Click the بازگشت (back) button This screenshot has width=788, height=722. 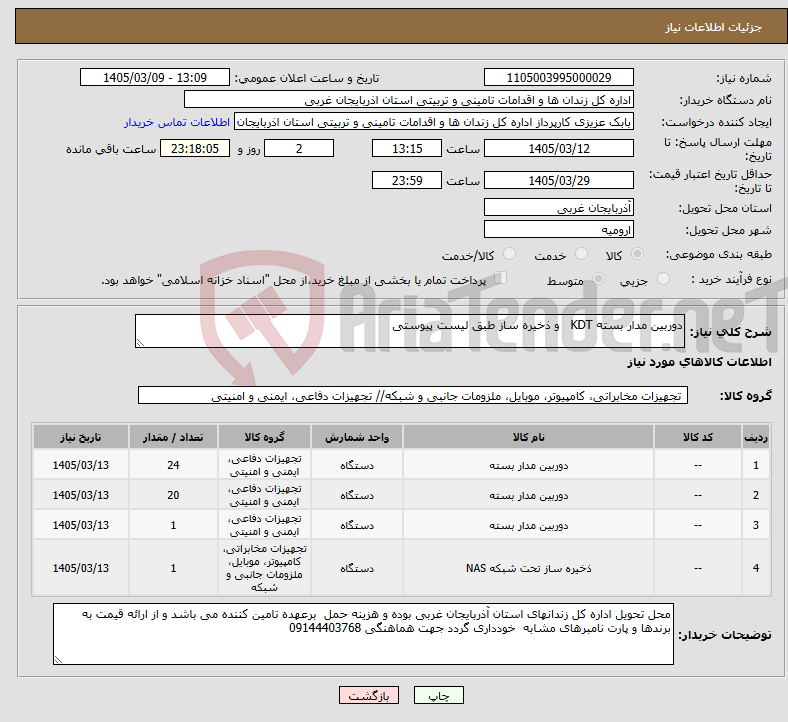coord(369,695)
